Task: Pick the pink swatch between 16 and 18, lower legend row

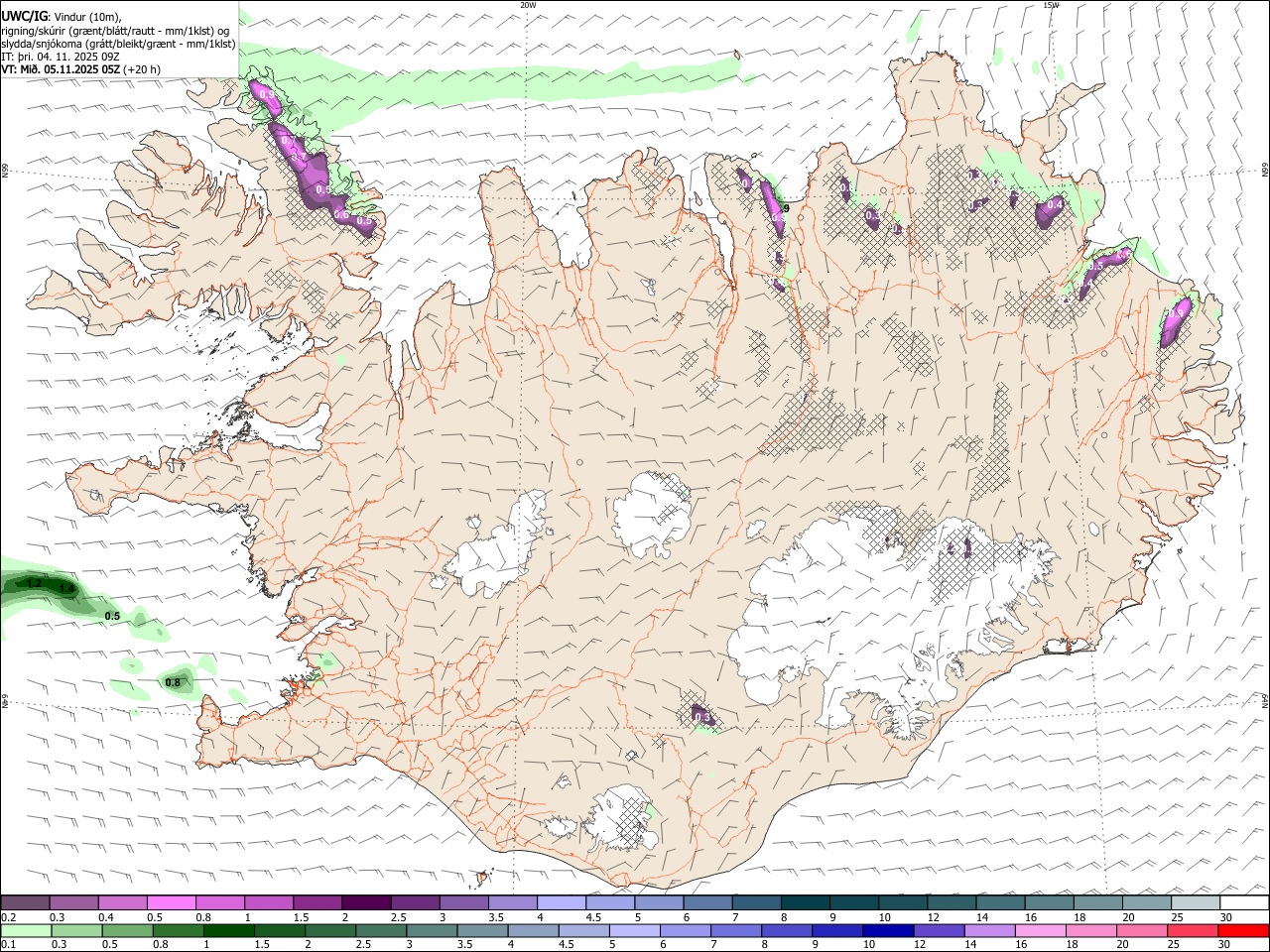Action: (1038, 931)
